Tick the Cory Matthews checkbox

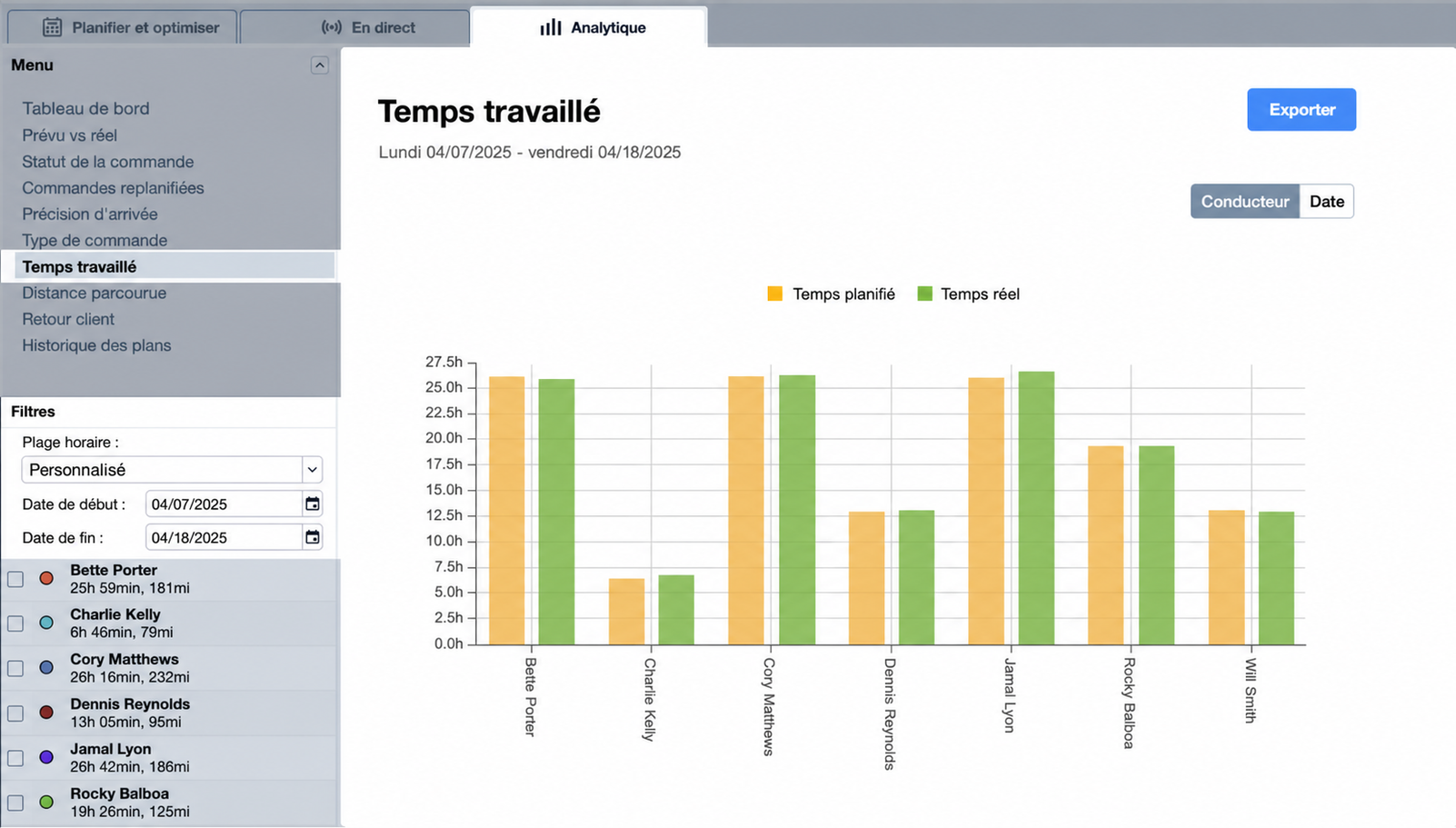pos(15,668)
